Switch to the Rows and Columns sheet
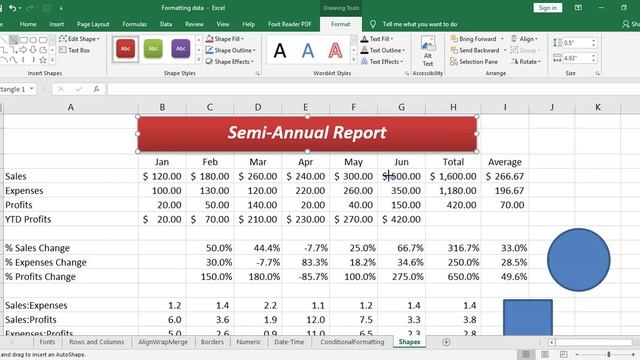640x360 pixels. click(96, 342)
